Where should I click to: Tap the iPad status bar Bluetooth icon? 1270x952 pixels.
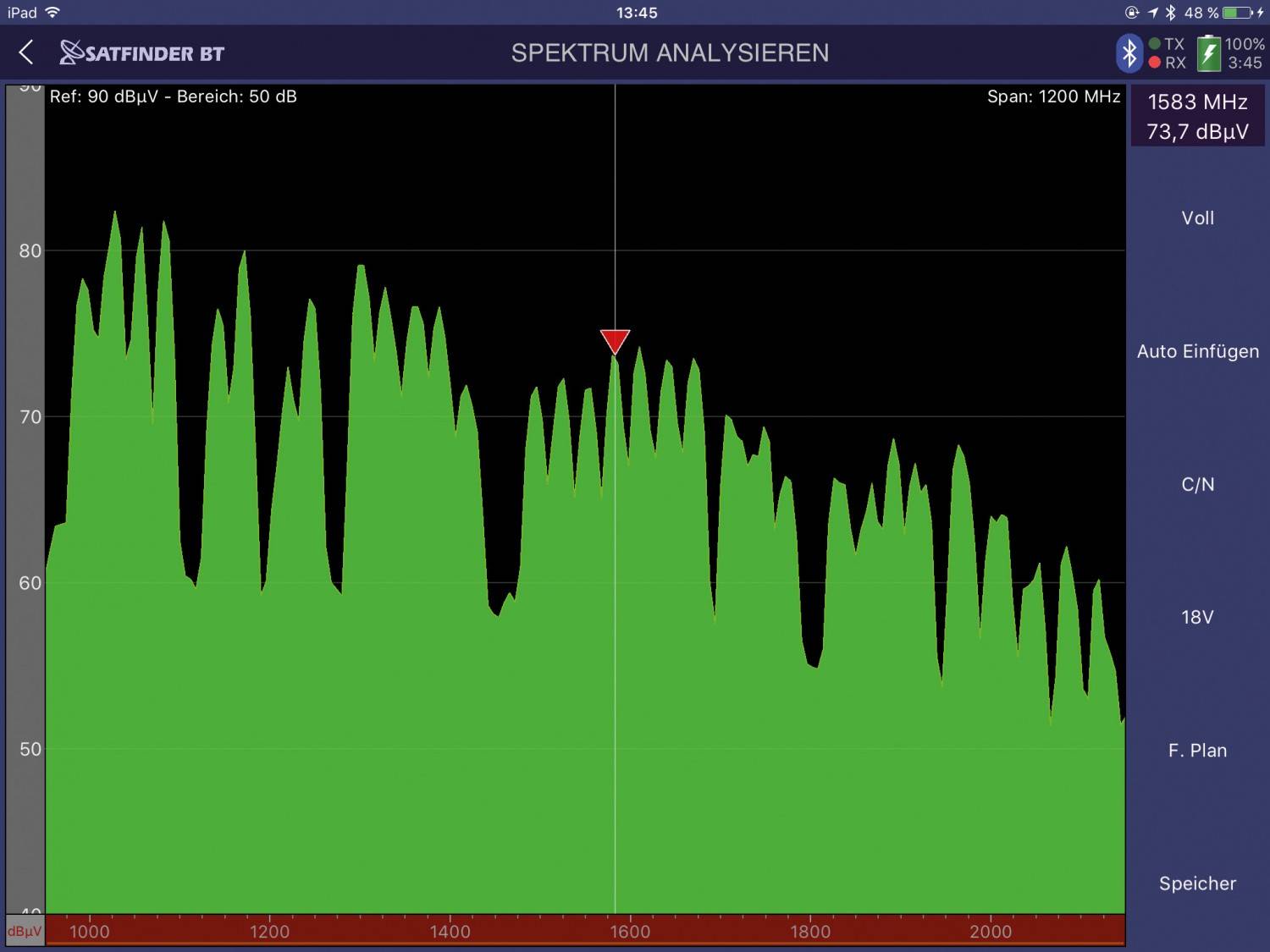tap(1171, 13)
